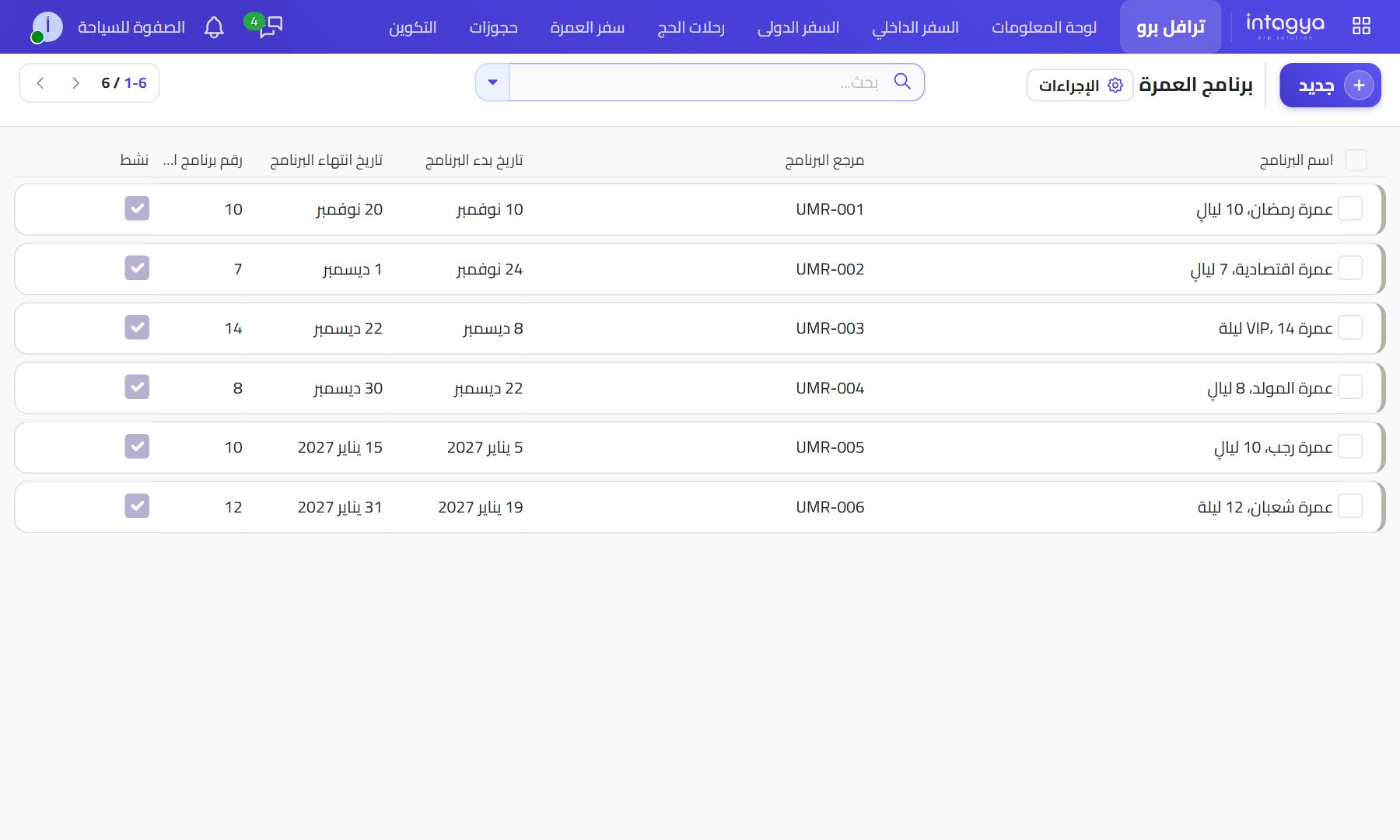The width and height of the screenshot is (1400, 840).
Task: Click the search magnifier icon
Action: coord(902,82)
